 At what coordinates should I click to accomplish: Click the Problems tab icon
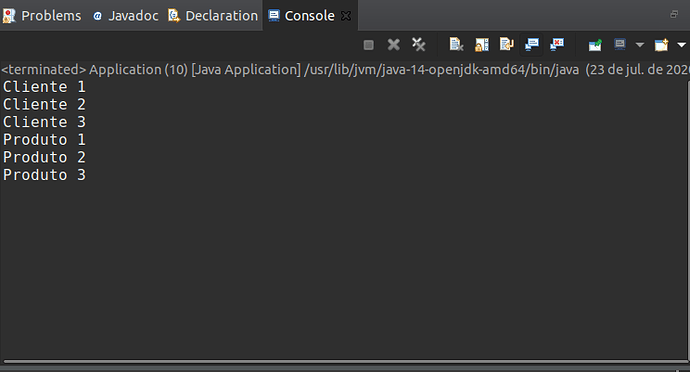[x=9, y=16]
